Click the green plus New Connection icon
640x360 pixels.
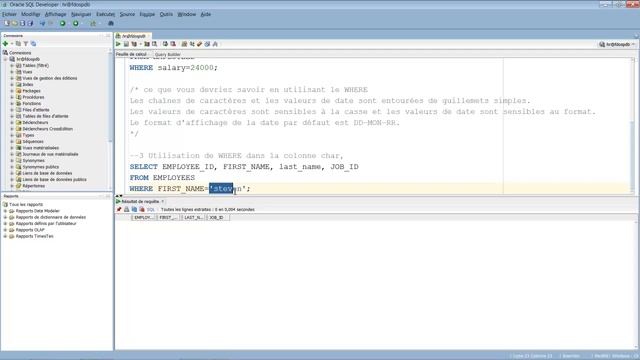[x=6, y=44]
